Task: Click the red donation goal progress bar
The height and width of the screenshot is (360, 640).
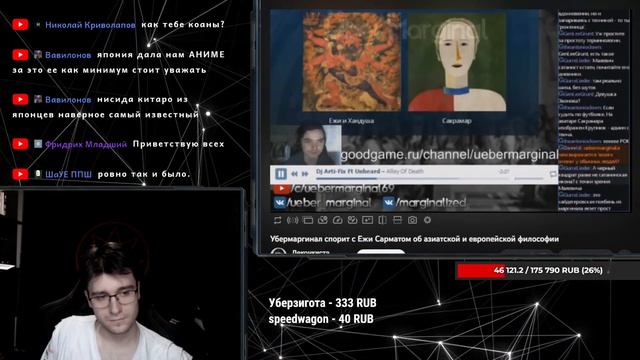Action: pos(481,271)
